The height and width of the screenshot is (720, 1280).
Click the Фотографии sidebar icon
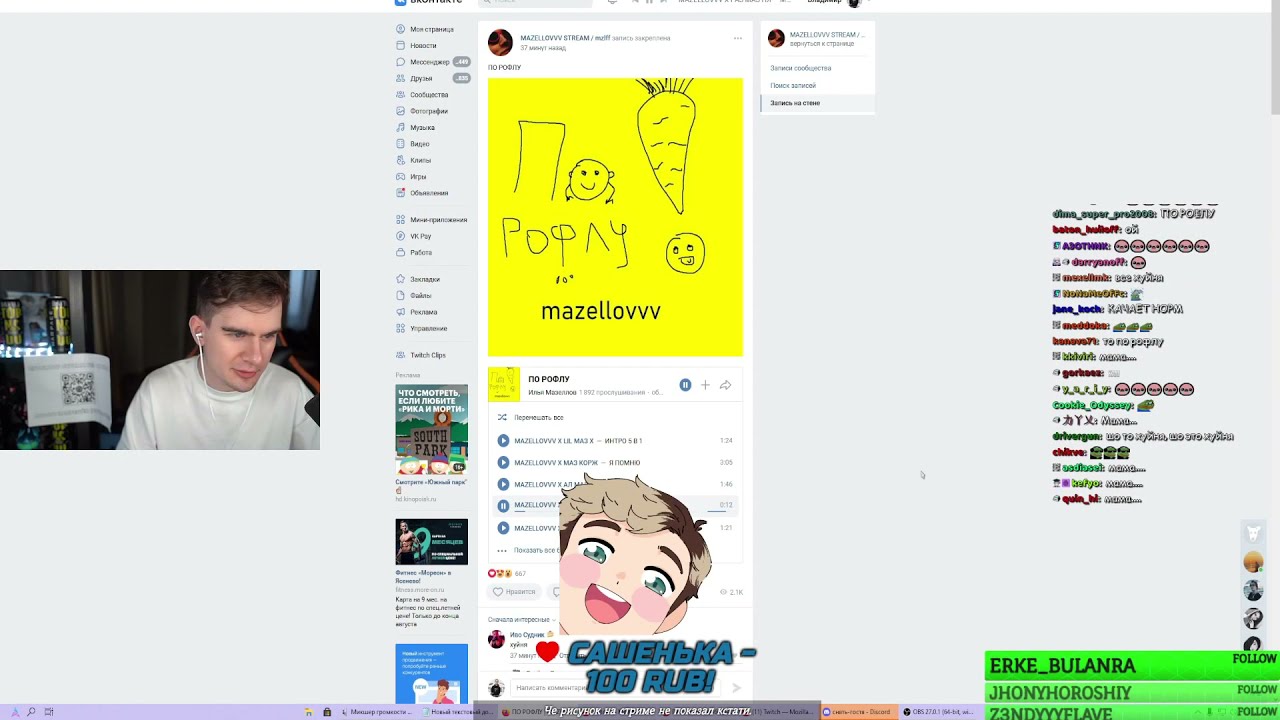[x=401, y=111]
